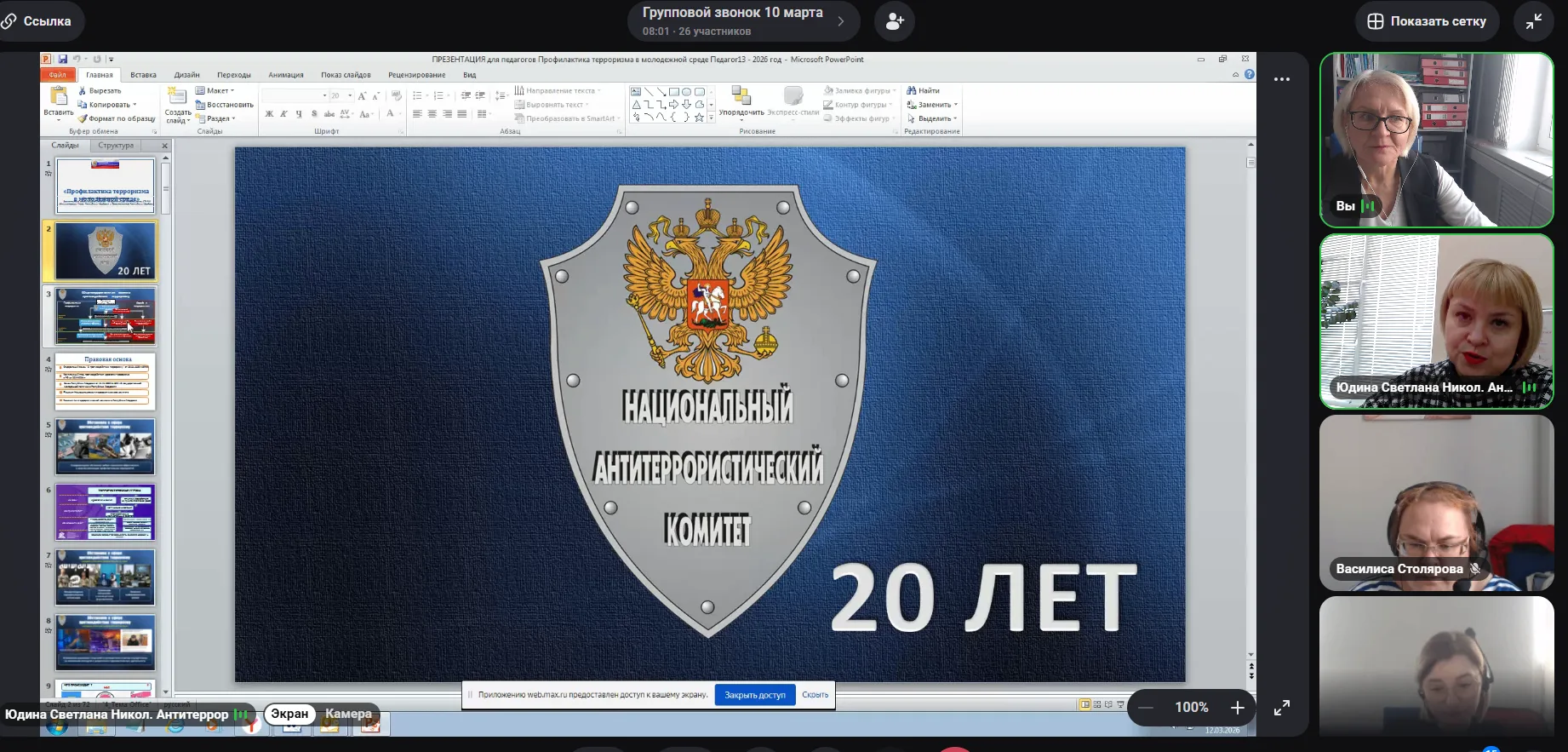Click fullscreen expand arrows near zoom

pyautogui.click(x=1282, y=708)
